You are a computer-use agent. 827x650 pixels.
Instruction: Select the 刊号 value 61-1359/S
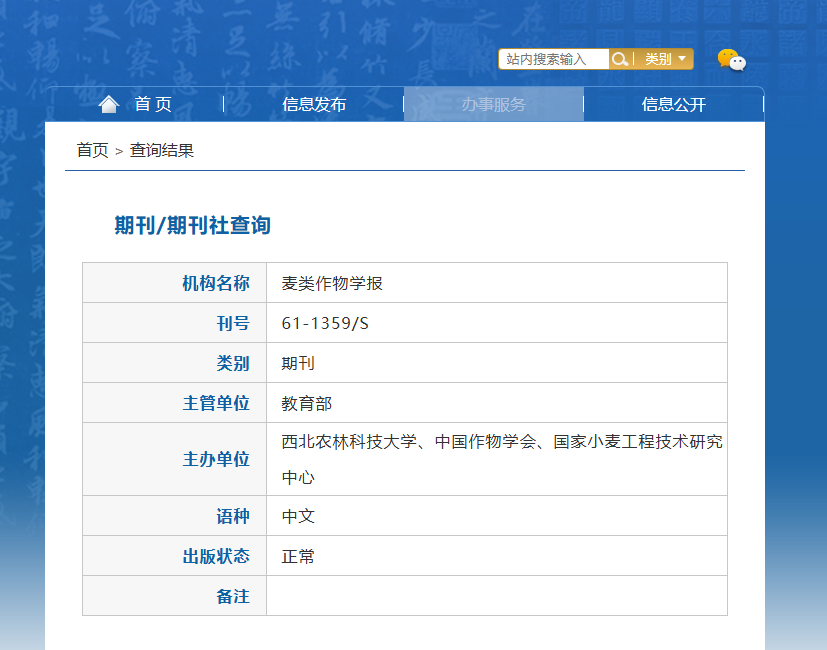[325, 323]
